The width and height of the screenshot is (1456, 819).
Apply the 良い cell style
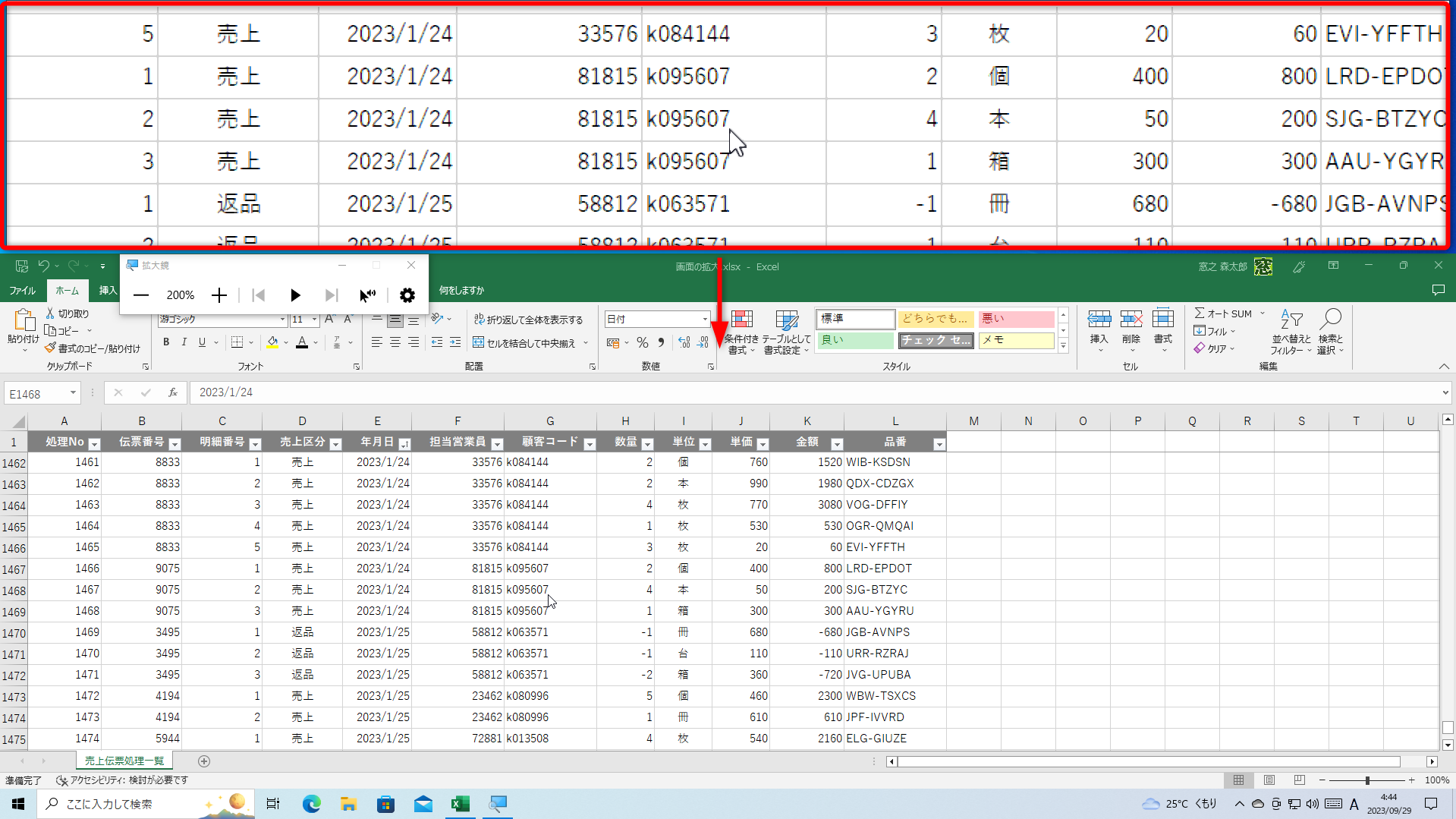(855, 340)
